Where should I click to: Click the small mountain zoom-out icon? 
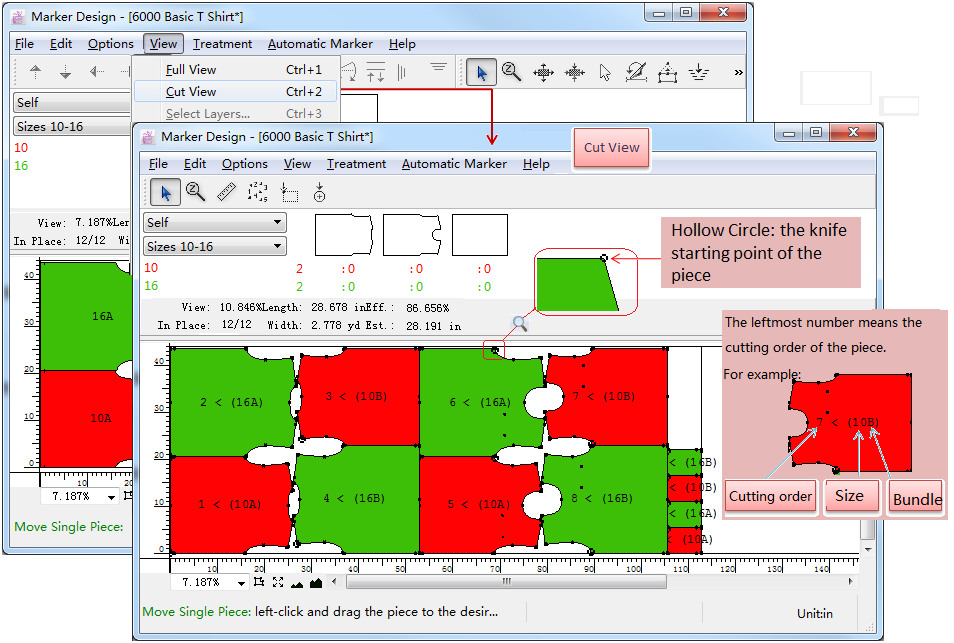coord(297,582)
